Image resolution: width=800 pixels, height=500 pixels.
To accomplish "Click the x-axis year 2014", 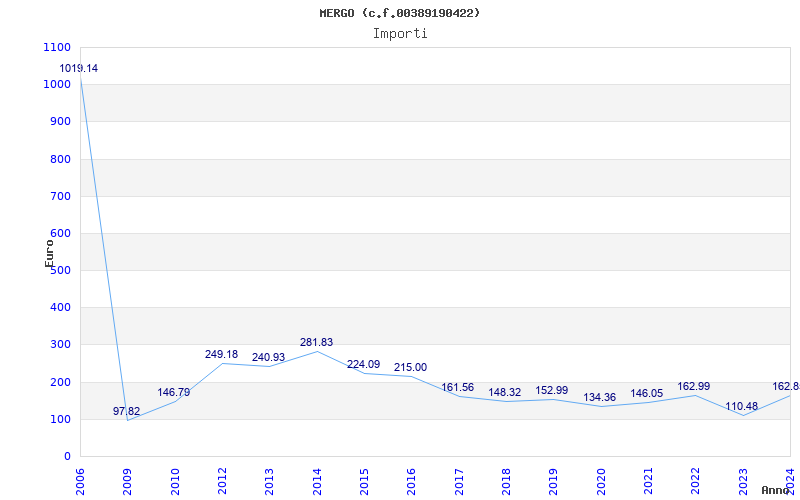I will [x=316, y=482].
